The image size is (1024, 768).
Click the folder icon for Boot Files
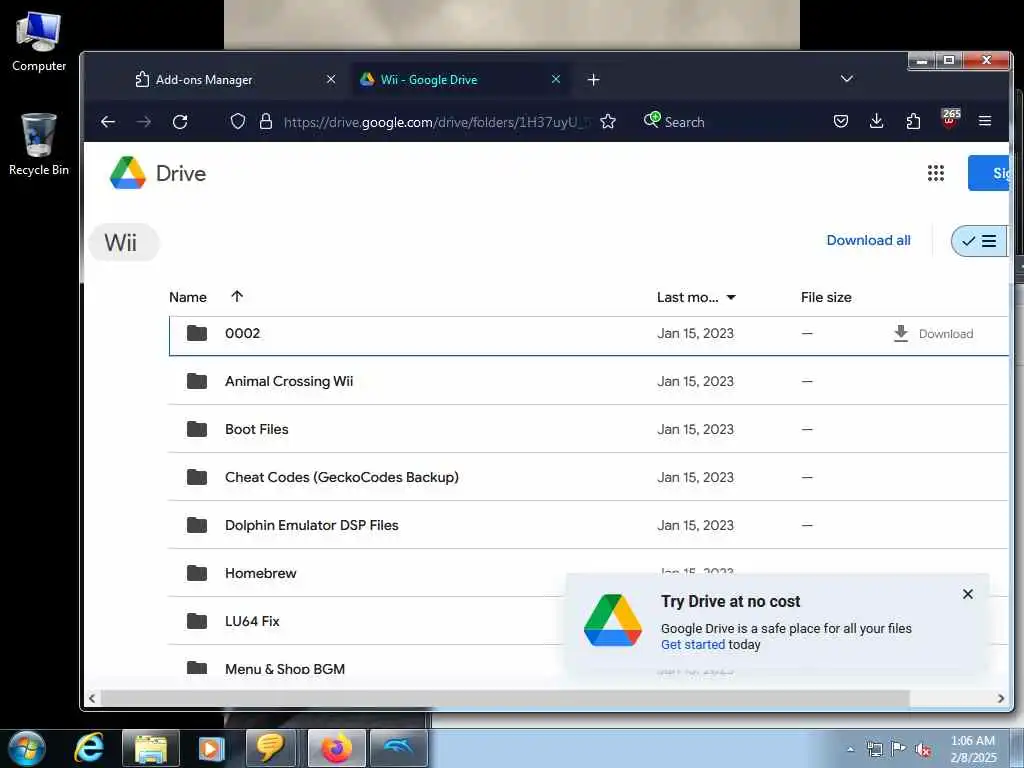[x=197, y=429]
